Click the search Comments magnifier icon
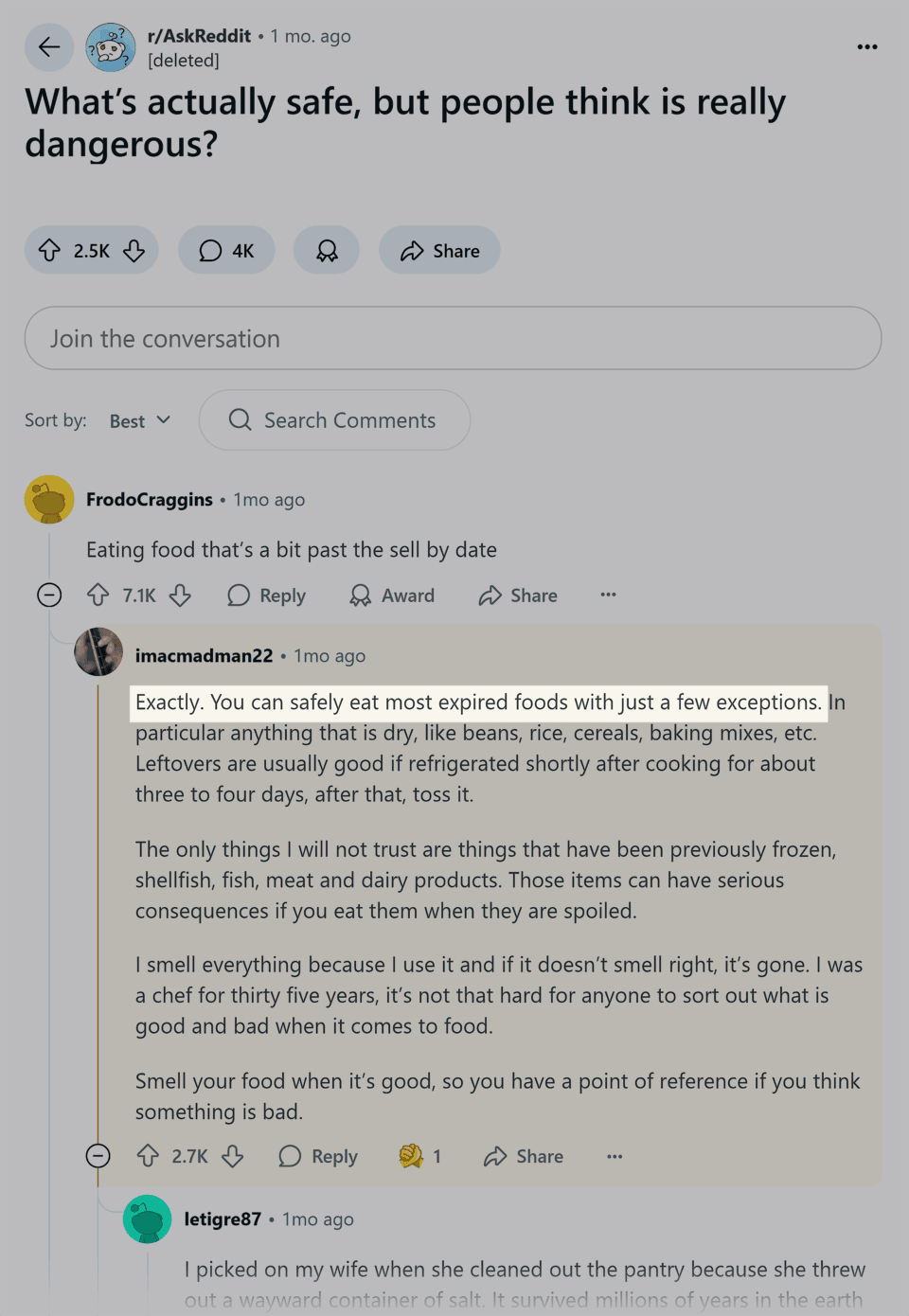The width and height of the screenshot is (909, 1316). point(240,419)
